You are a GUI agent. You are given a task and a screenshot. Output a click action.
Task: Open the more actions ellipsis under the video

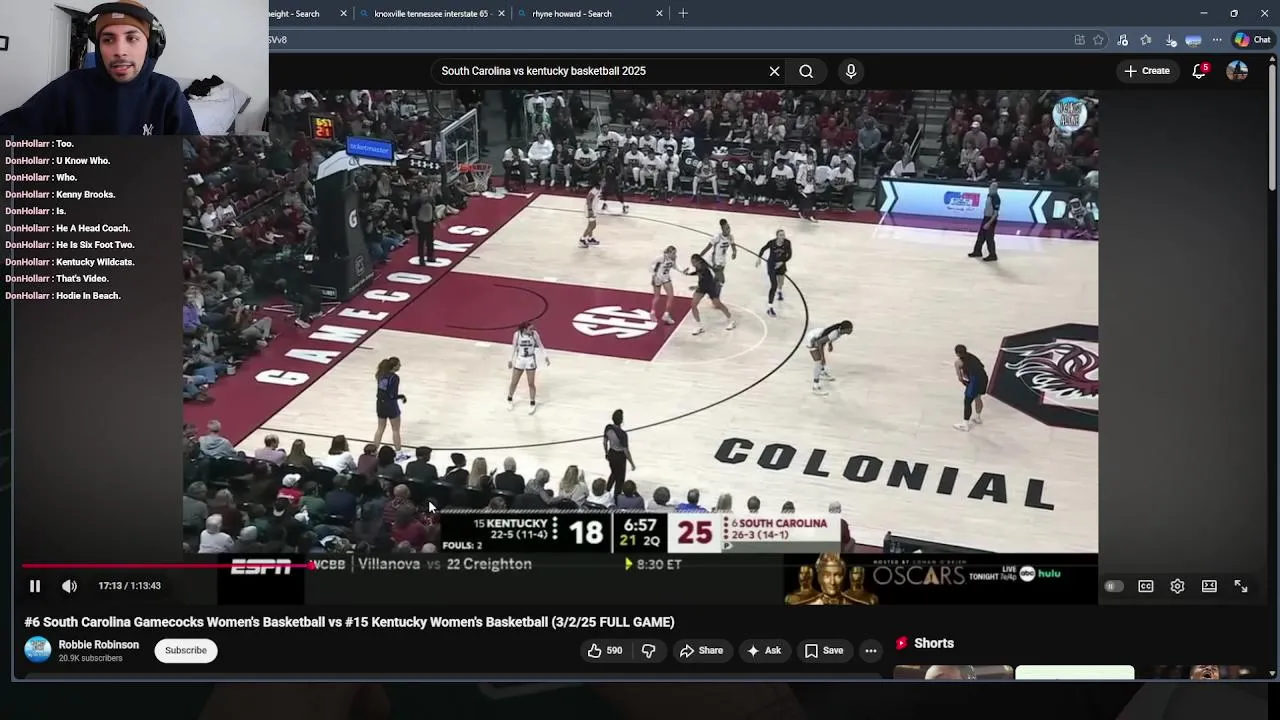tap(871, 650)
